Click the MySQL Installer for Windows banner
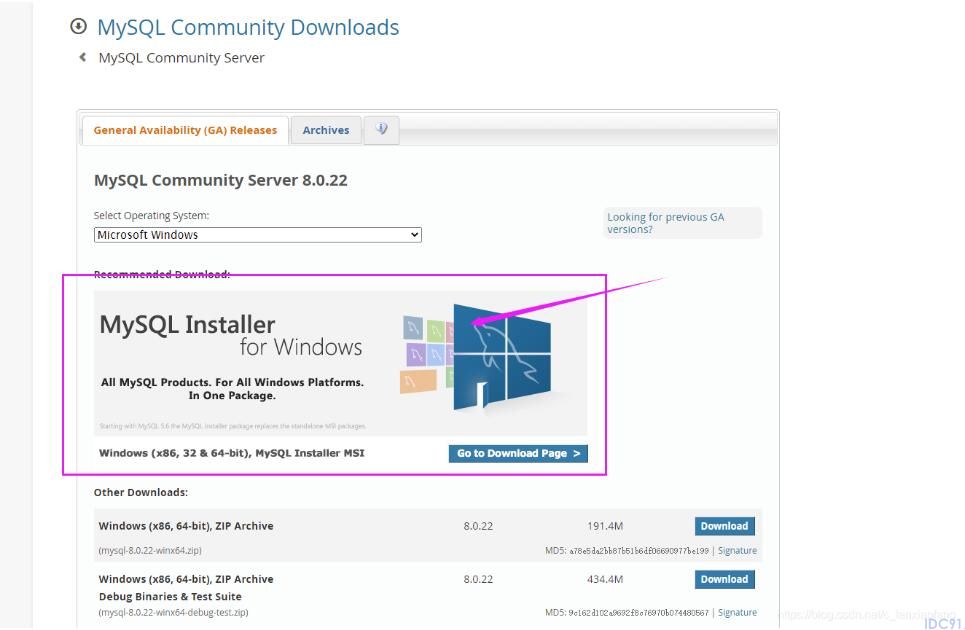Image resolution: width=965 pixels, height=630 pixels. 340,364
